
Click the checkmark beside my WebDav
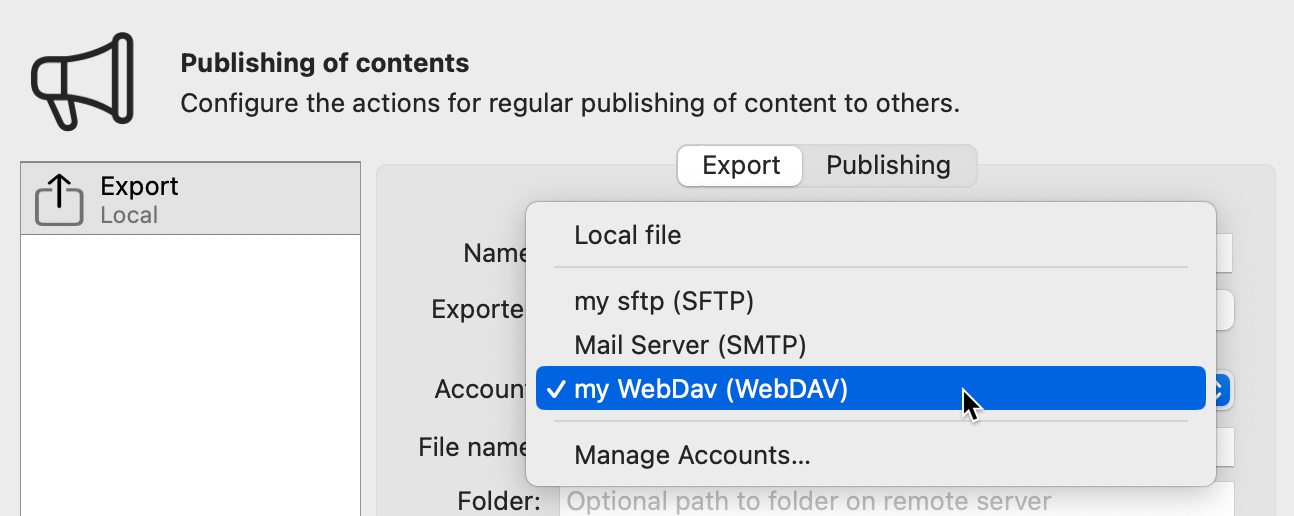pos(554,390)
